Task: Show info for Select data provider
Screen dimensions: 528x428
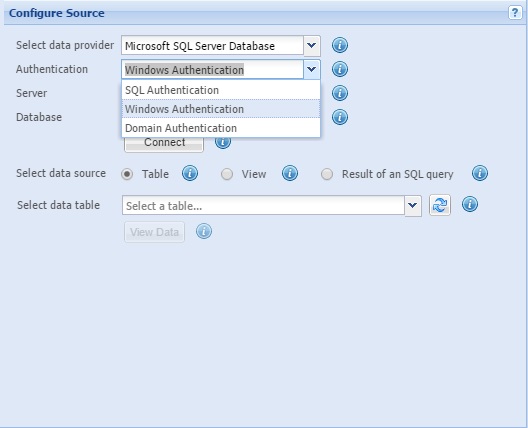Action: click(340, 45)
